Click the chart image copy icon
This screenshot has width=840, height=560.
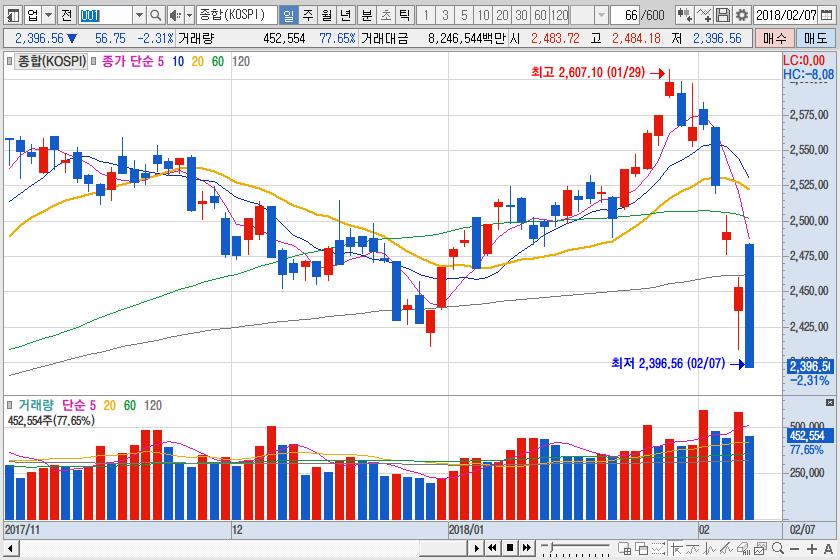(760, 548)
